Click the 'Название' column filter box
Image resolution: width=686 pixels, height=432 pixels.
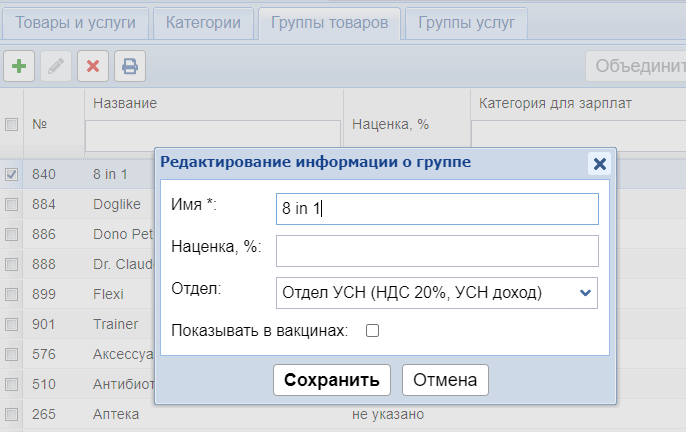click(213, 134)
